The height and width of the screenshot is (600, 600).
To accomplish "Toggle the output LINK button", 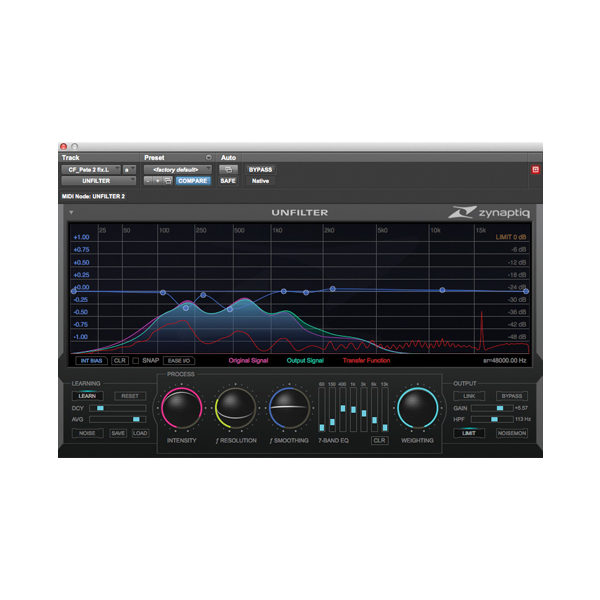I will tap(469, 396).
